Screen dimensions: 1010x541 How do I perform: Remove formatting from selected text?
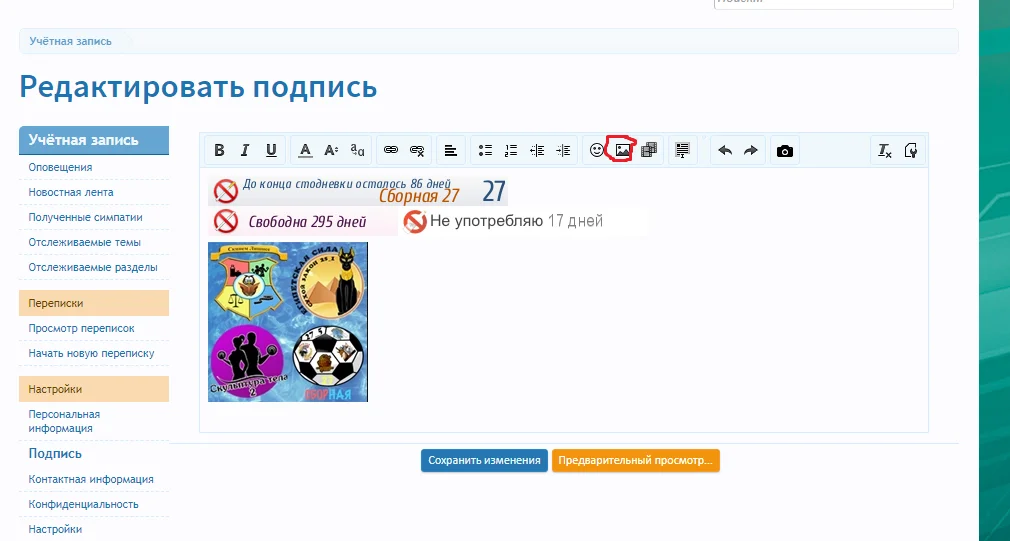(884, 150)
